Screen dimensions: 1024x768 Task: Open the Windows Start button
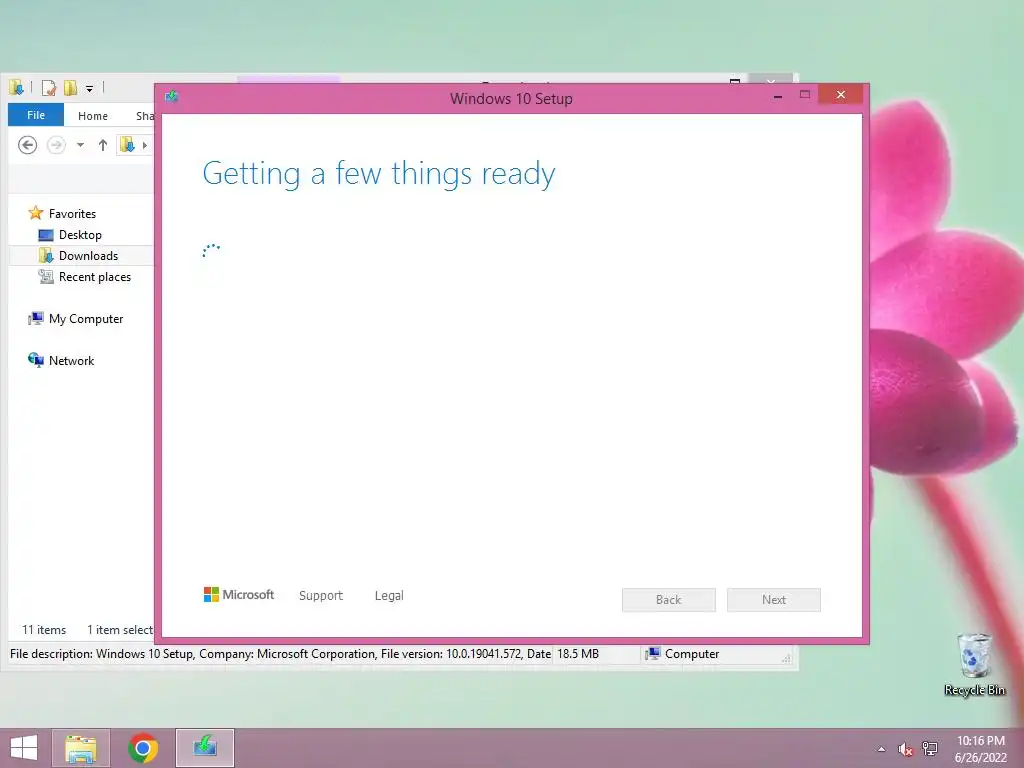(24, 748)
